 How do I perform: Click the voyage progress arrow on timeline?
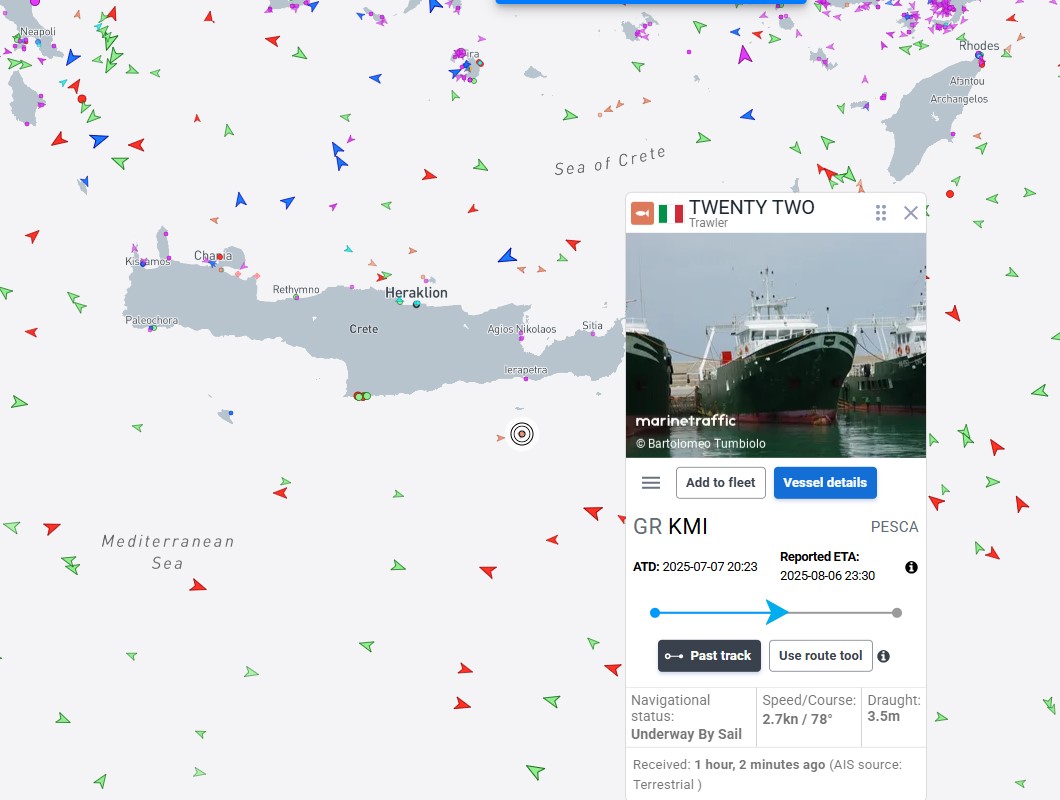(777, 612)
